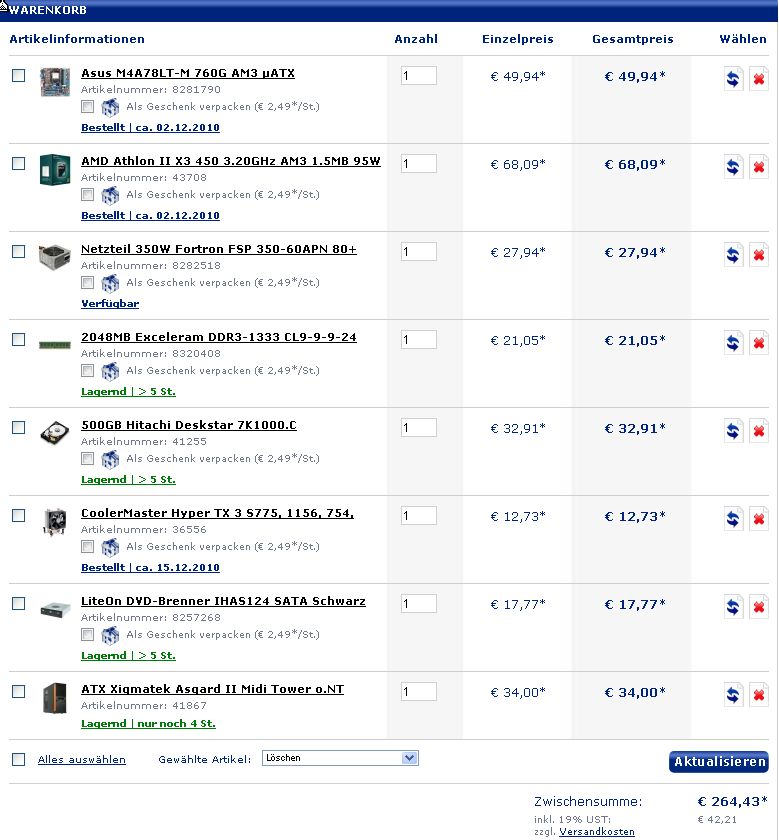The width and height of the screenshot is (779, 840).
Task: Click Lagernd nur noch 4 St. link
Action: coord(148,724)
